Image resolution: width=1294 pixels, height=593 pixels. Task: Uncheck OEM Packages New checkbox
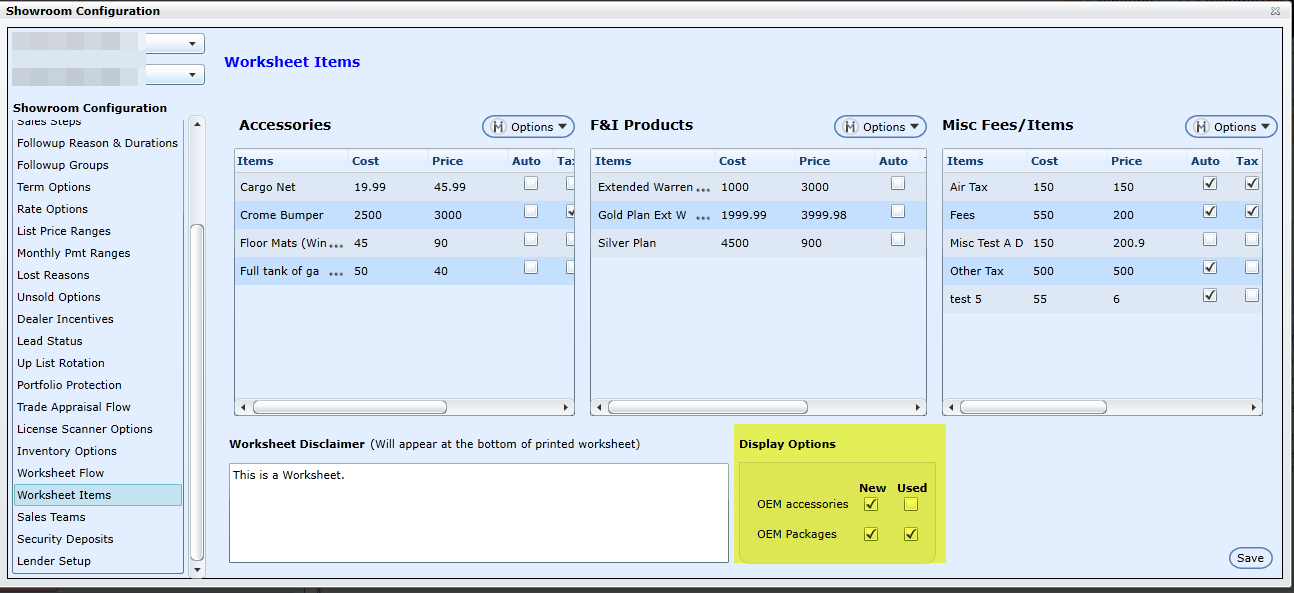871,534
